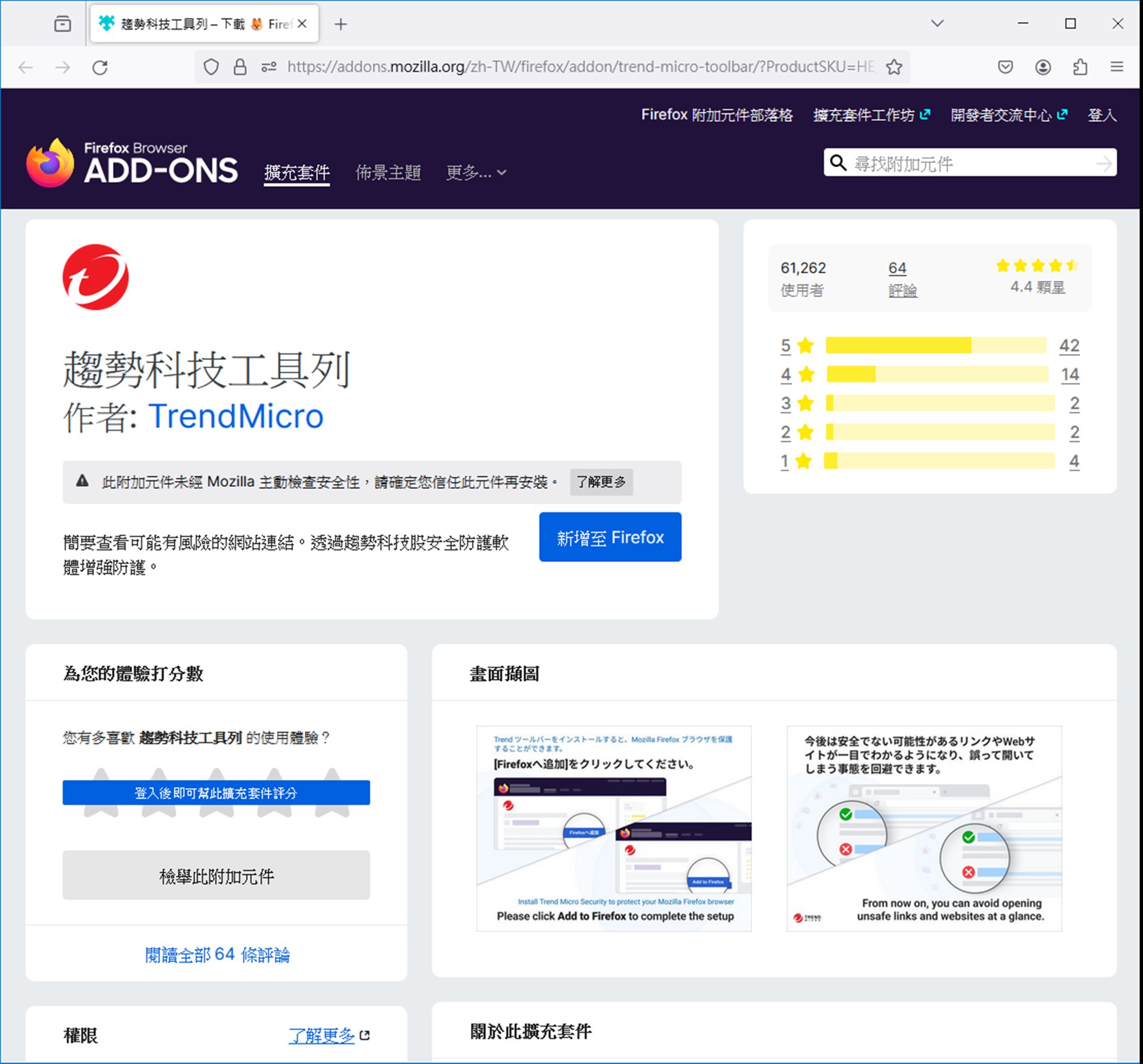
Task: Click 檢舉此附加元件 button
Action: pos(216,875)
